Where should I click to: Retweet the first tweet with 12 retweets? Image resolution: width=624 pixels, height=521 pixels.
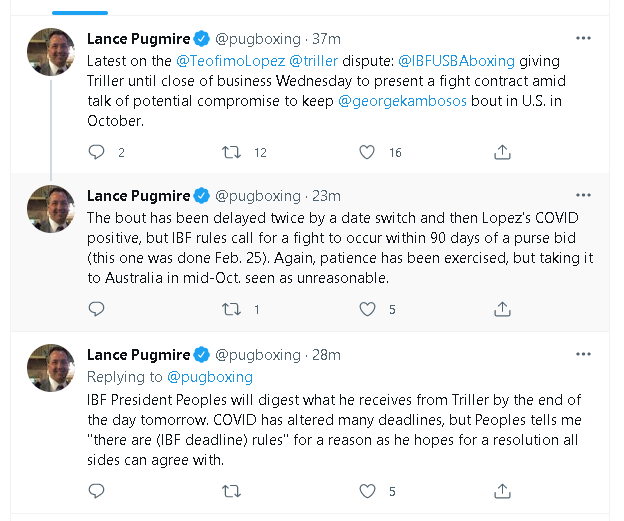coord(231,152)
